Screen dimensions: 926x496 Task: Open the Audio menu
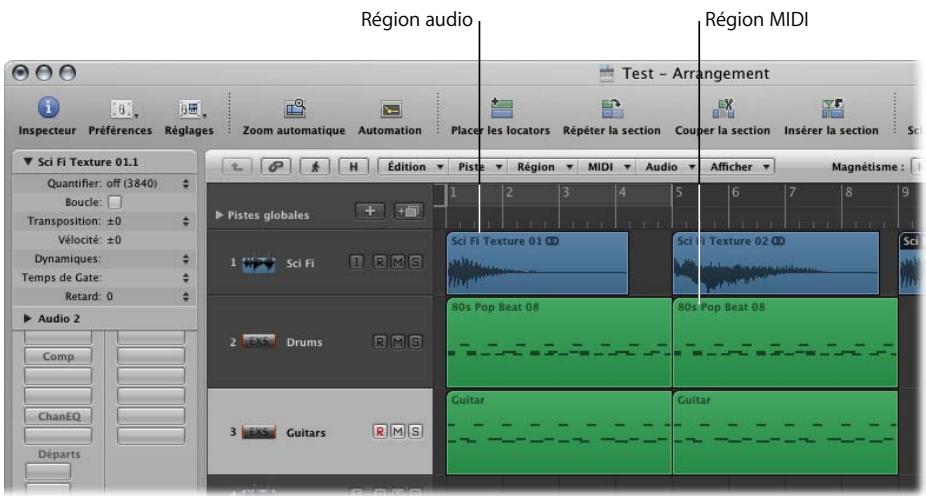coord(668,167)
